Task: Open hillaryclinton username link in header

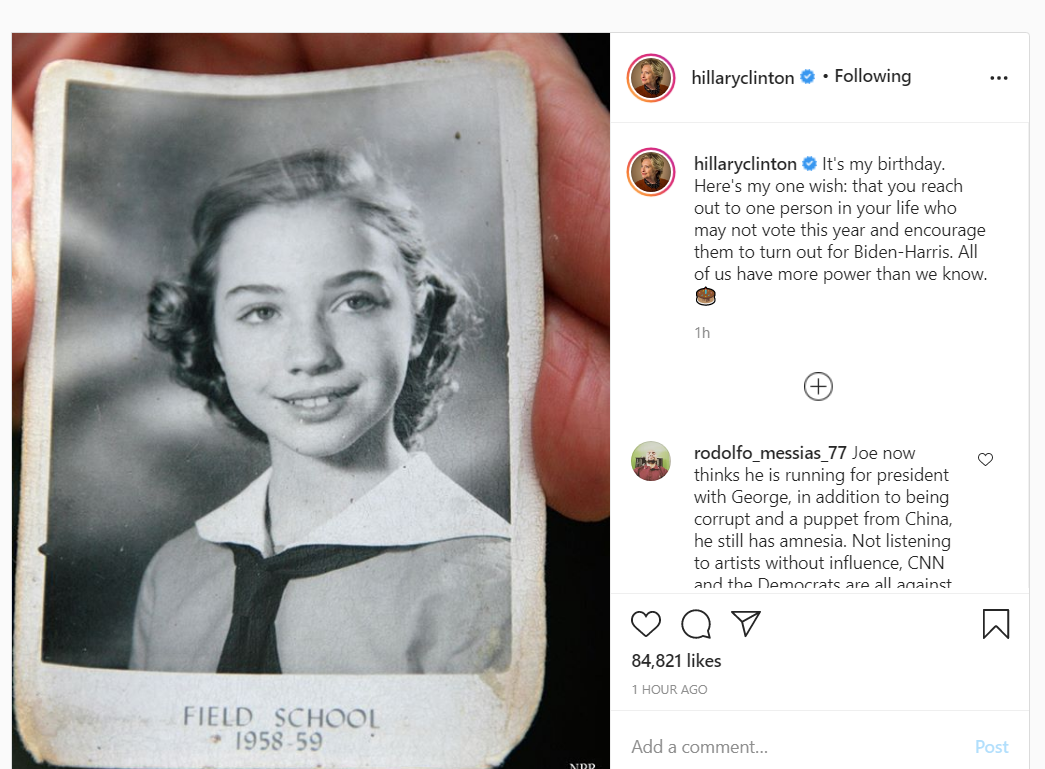Action: pos(742,78)
